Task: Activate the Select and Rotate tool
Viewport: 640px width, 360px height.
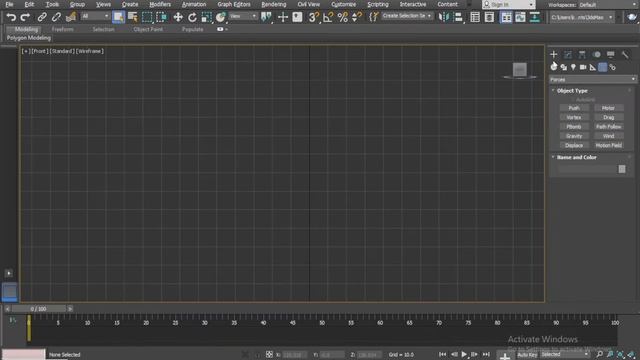Action: 192,17
